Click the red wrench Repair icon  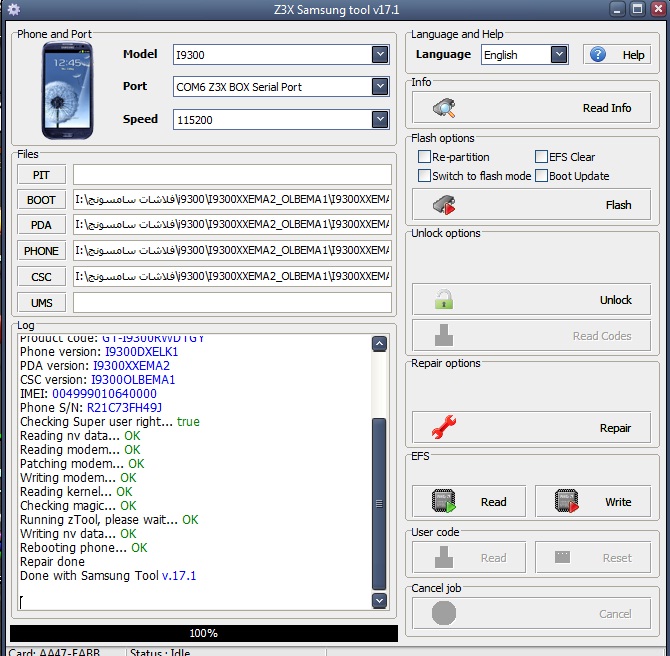[444, 427]
